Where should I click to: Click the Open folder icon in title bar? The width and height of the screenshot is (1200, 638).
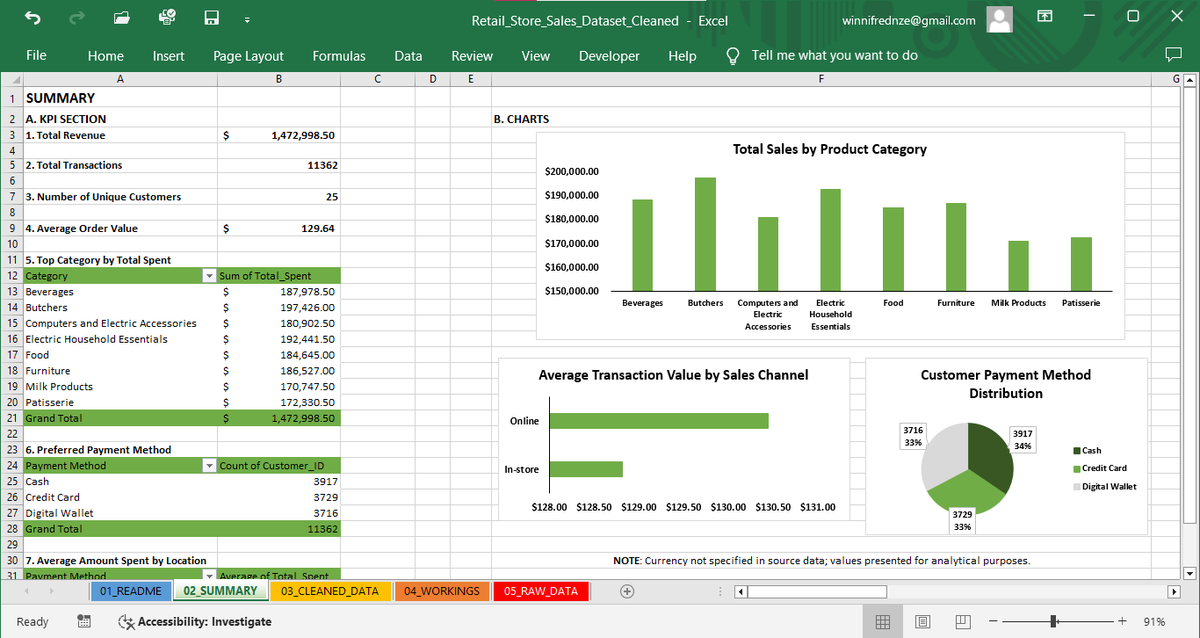pos(121,19)
